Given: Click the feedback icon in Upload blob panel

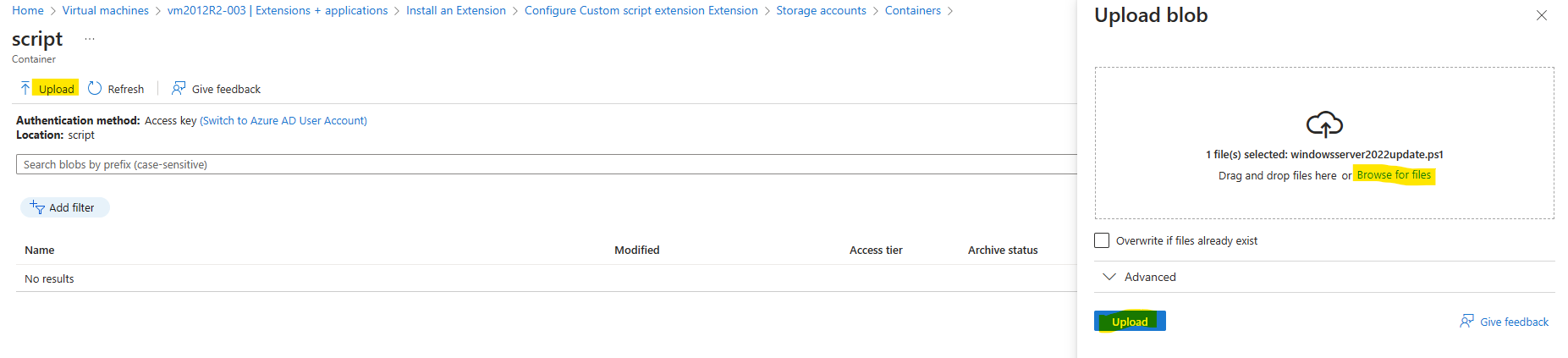Looking at the screenshot, I should tap(1467, 321).
